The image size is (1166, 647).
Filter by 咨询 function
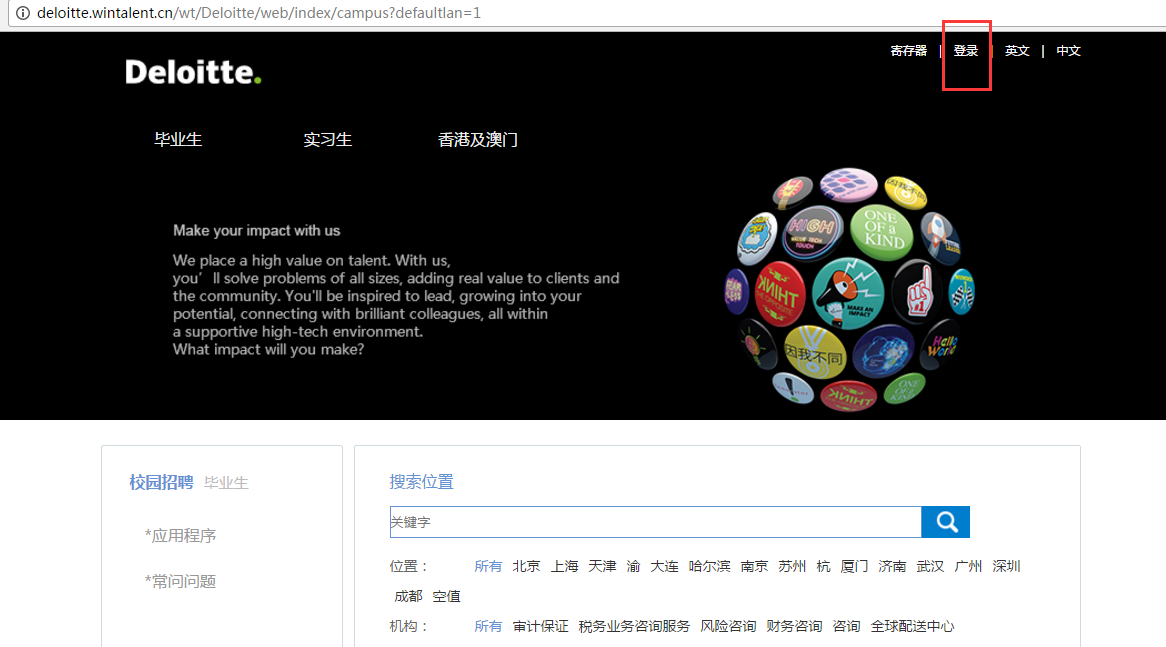[846, 626]
